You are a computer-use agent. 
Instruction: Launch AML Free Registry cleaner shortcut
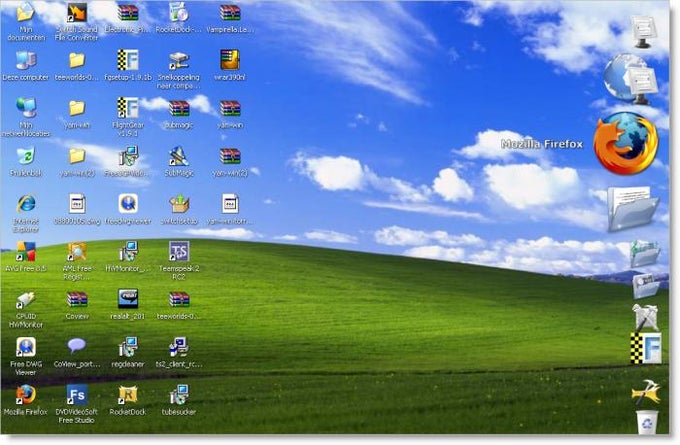pyautogui.click(x=77, y=252)
